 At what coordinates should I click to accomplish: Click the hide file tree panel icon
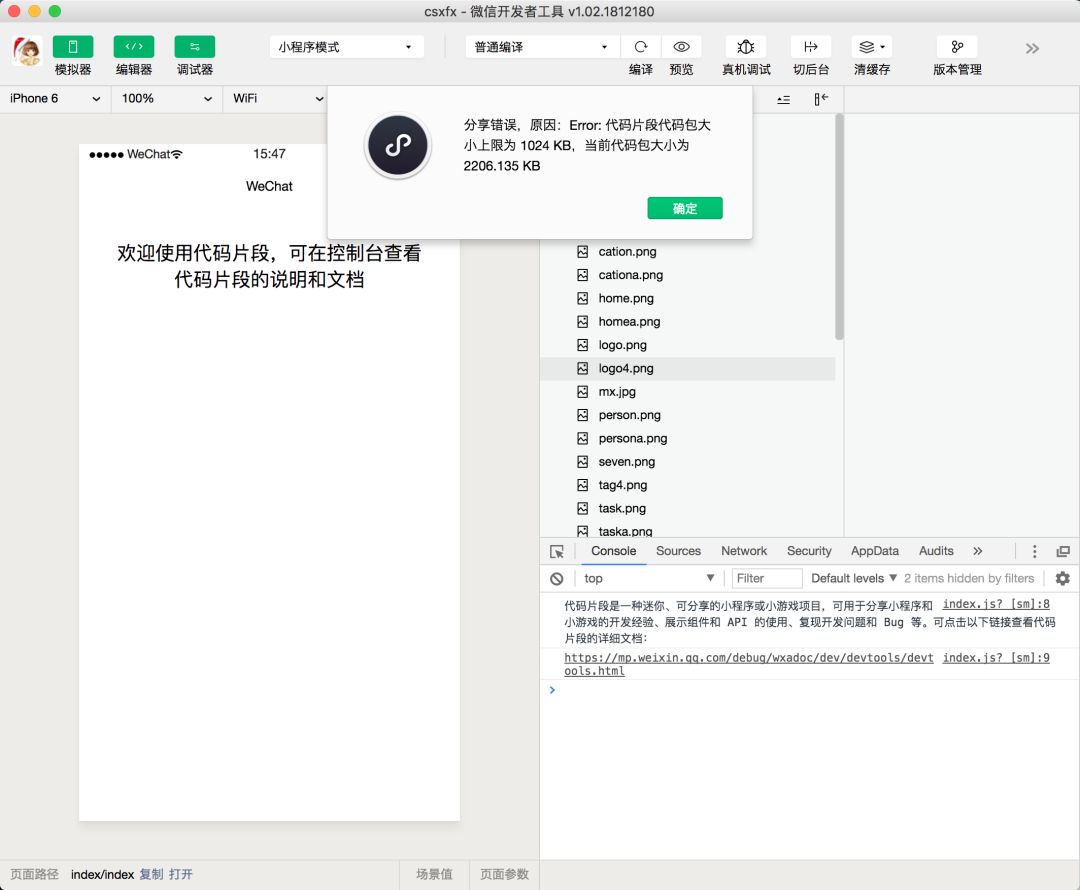tap(820, 99)
